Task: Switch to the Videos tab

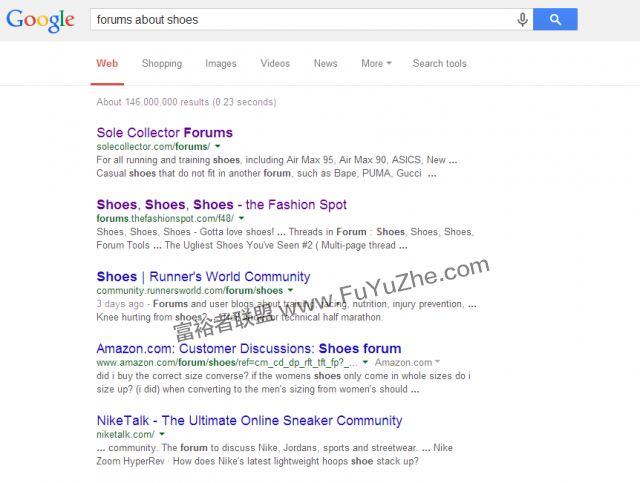Action: click(x=275, y=64)
